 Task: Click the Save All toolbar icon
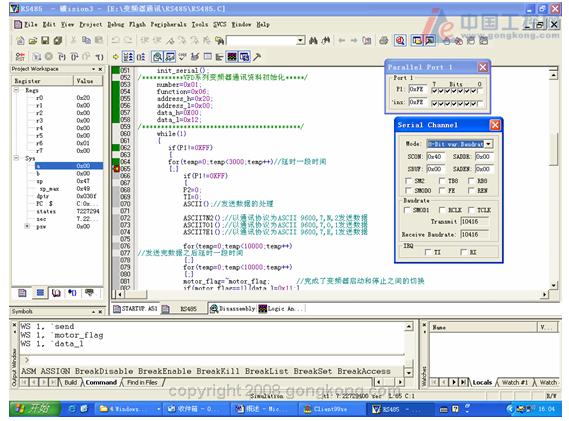point(57,41)
